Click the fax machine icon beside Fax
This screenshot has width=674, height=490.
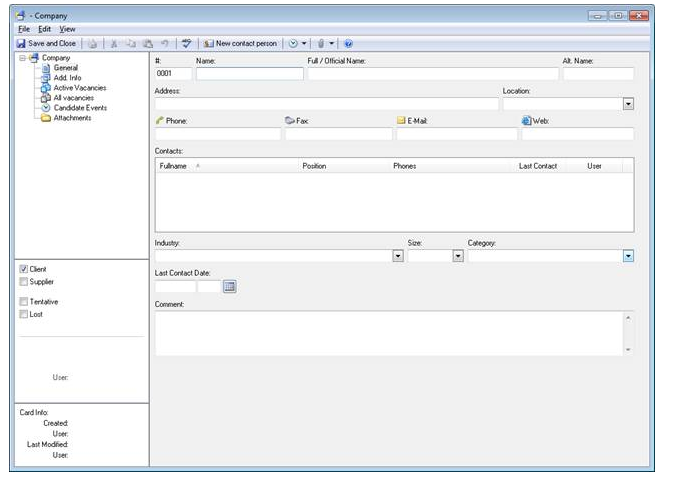pos(290,120)
